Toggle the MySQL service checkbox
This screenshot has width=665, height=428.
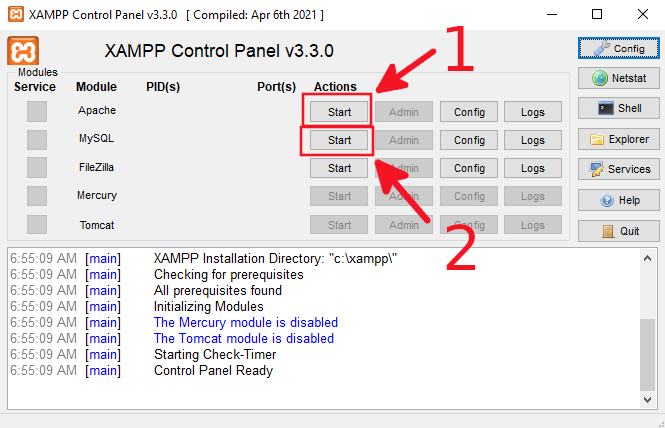click(x=37, y=139)
